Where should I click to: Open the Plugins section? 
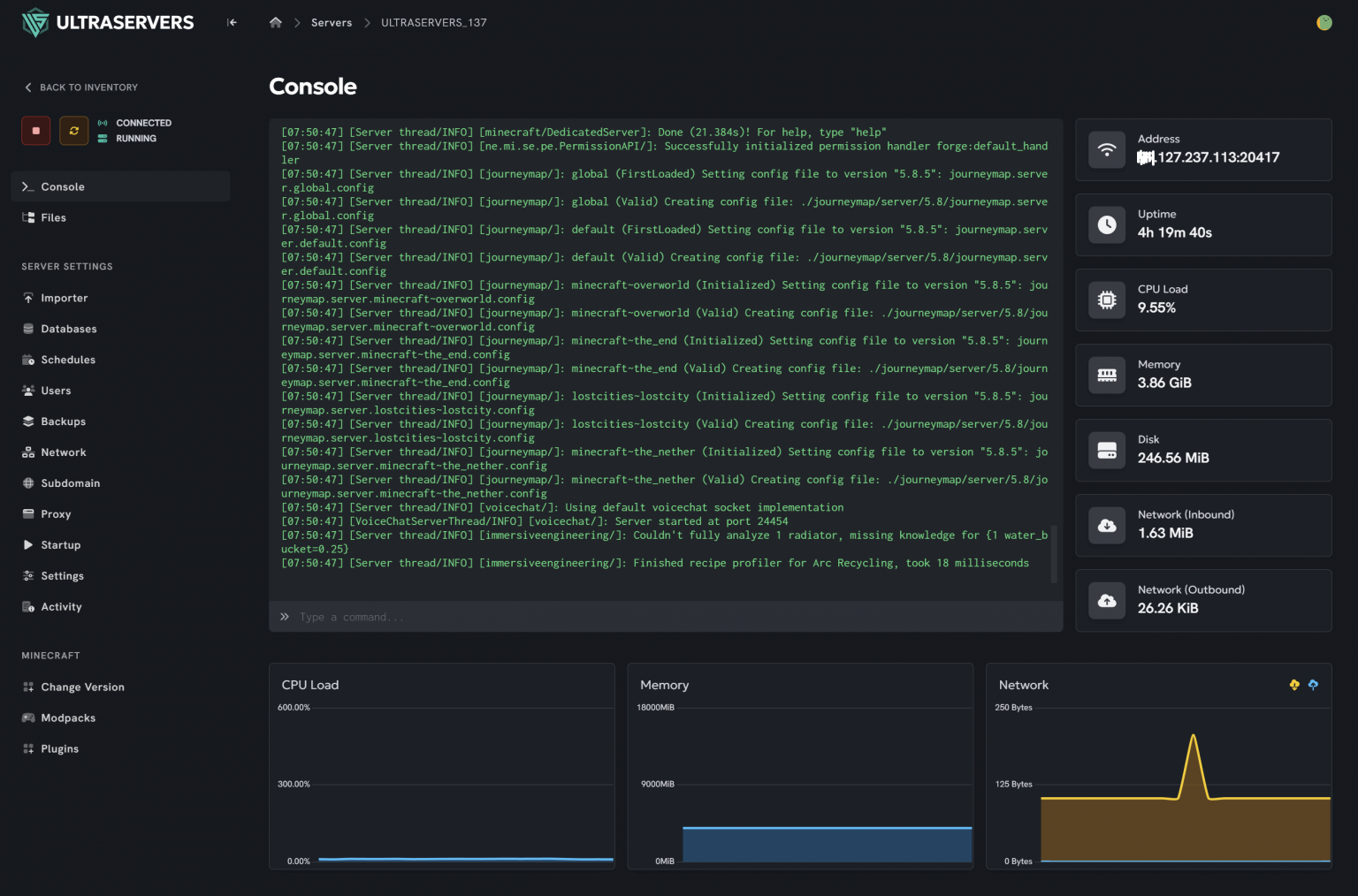point(61,748)
